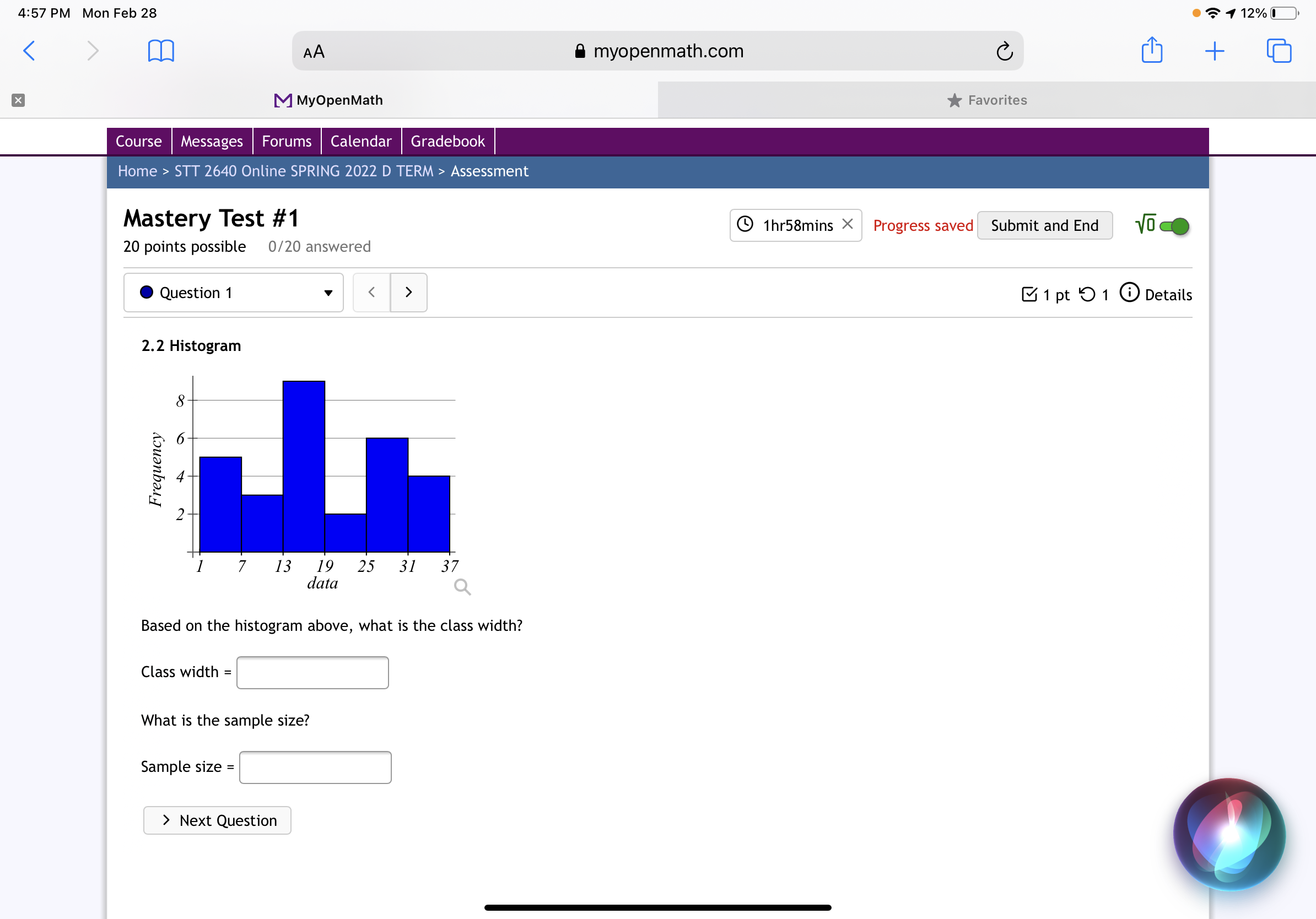The width and height of the screenshot is (1316, 919).
Task: Reload the page with the refresh icon
Action: (1004, 52)
